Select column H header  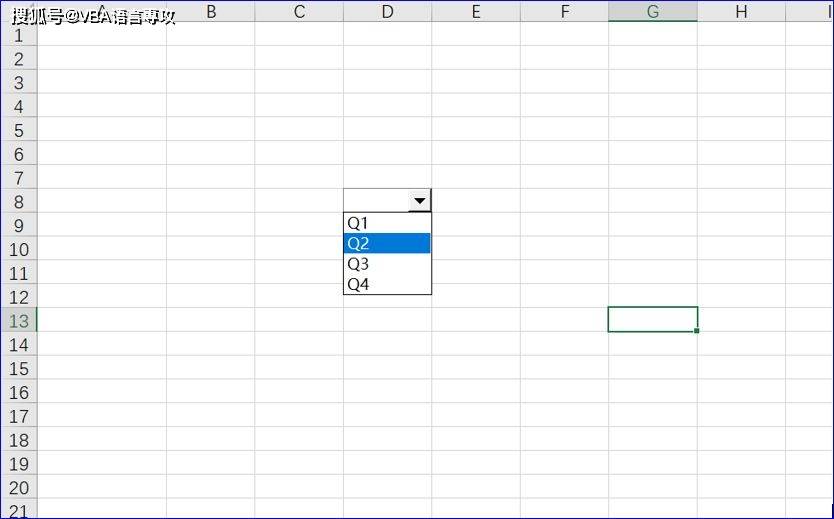click(x=741, y=11)
